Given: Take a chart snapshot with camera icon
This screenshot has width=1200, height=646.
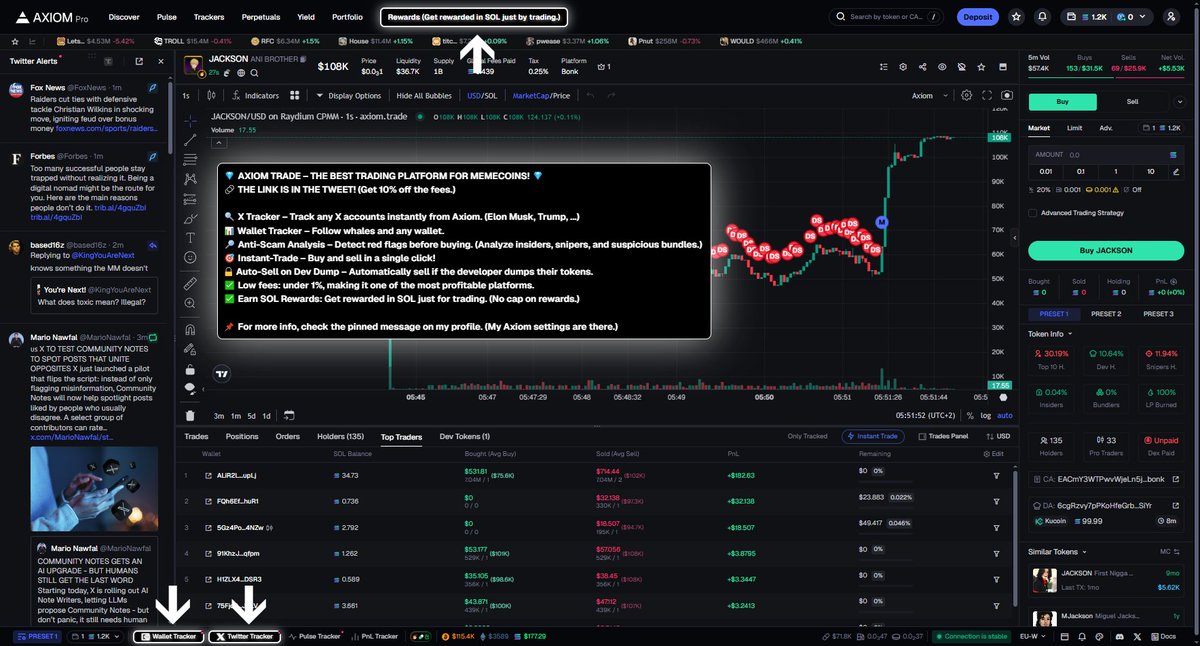Looking at the screenshot, I should click(x=1006, y=95).
